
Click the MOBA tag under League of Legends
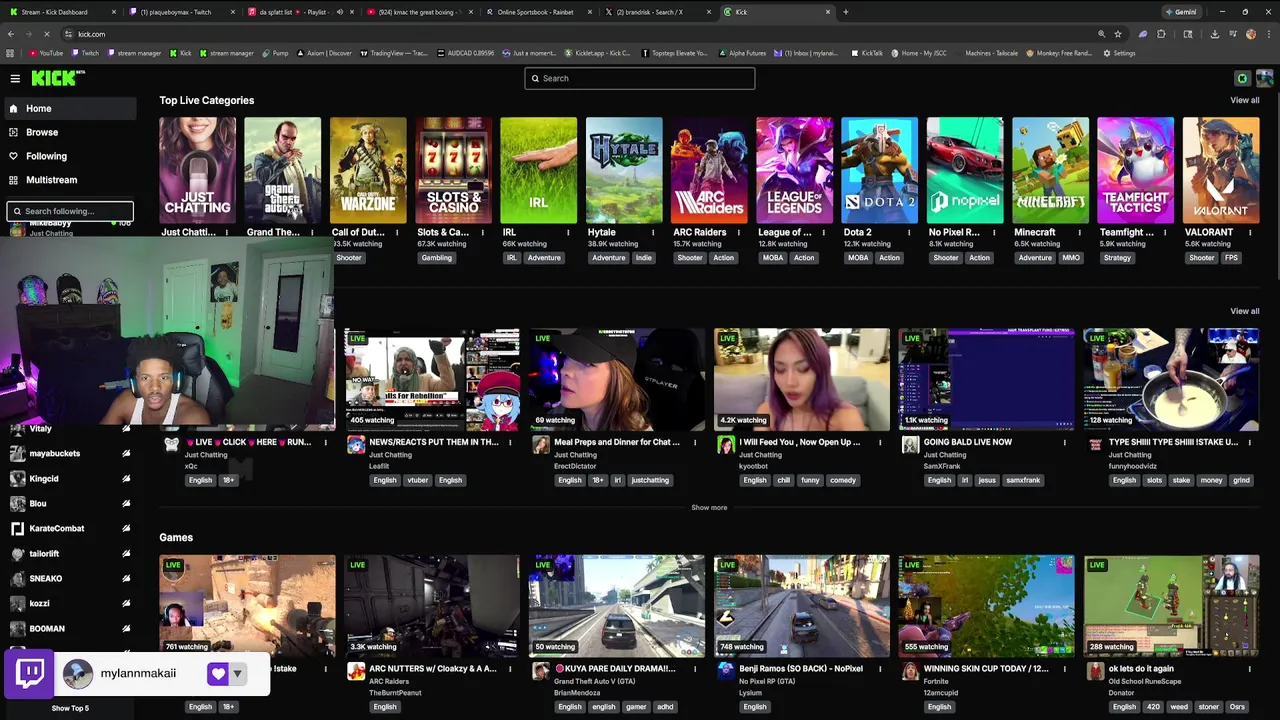tap(773, 258)
